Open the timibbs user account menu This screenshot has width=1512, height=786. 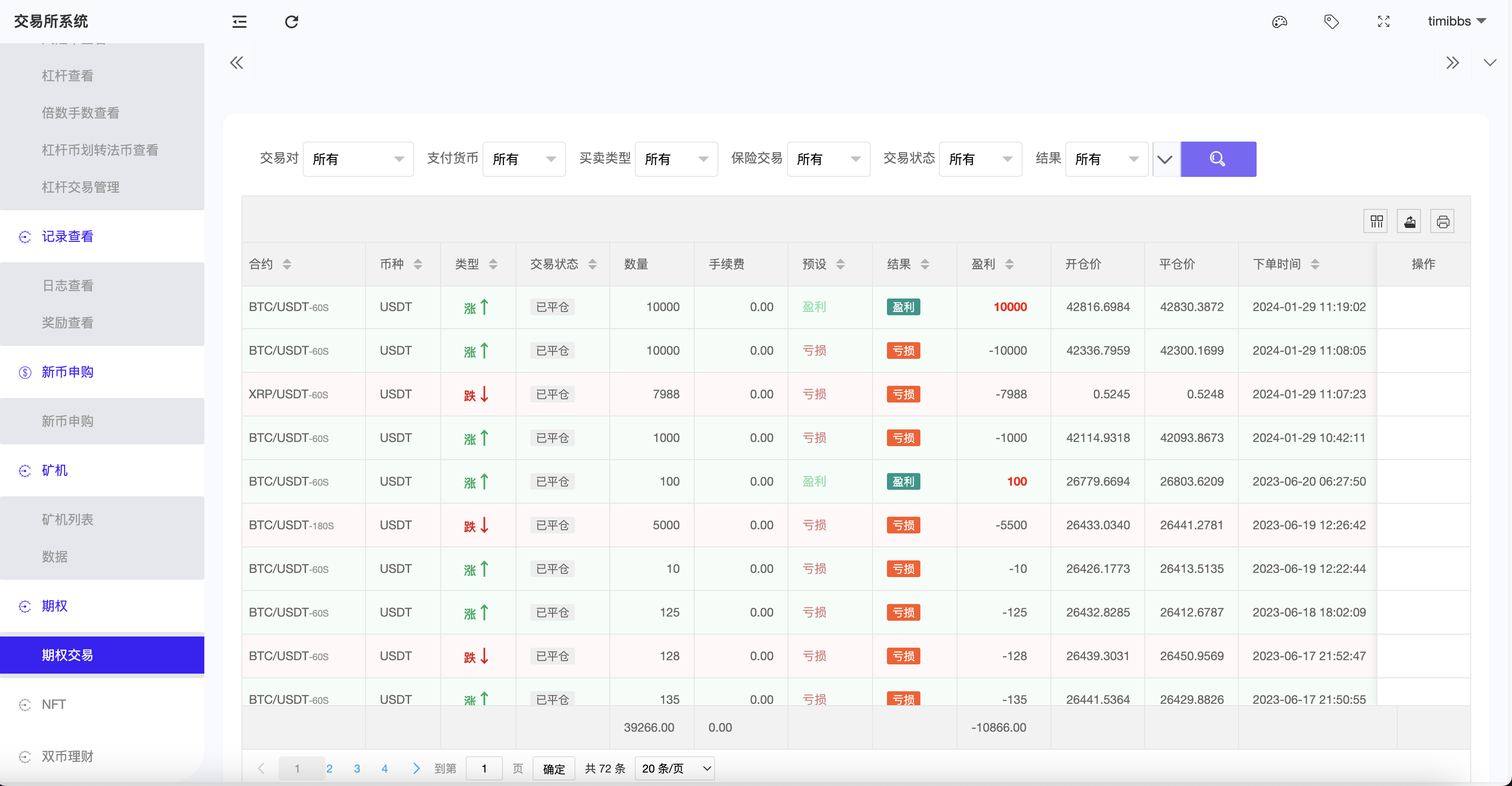click(x=1457, y=21)
